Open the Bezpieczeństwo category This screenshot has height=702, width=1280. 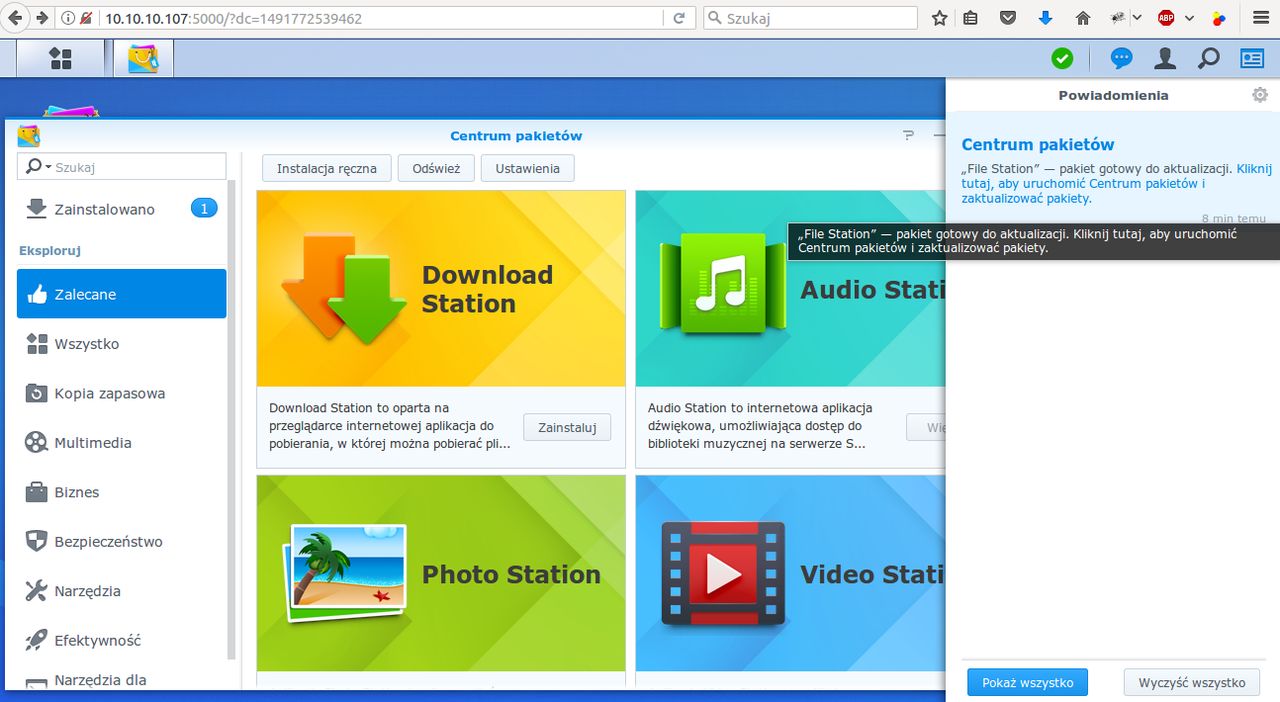pyautogui.click(x=122, y=541)
